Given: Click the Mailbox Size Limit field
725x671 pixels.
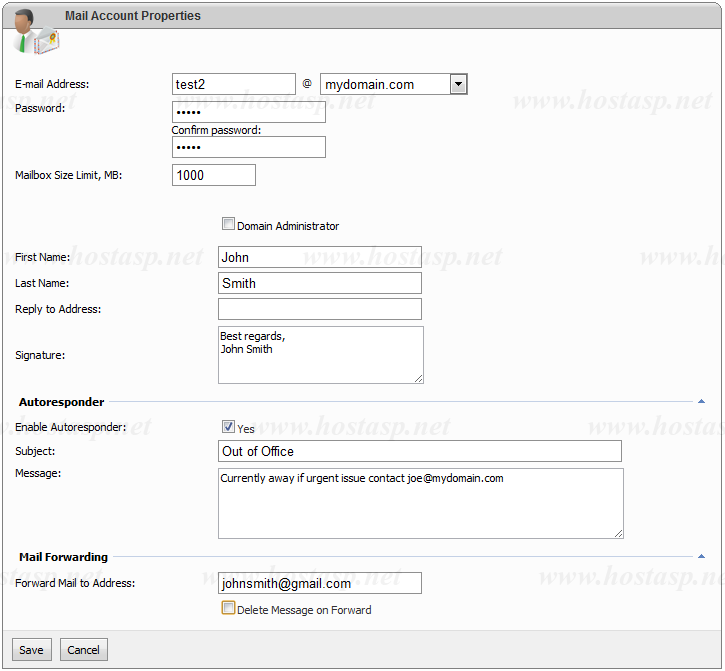Looking at the screenshot, I should 214,175.
